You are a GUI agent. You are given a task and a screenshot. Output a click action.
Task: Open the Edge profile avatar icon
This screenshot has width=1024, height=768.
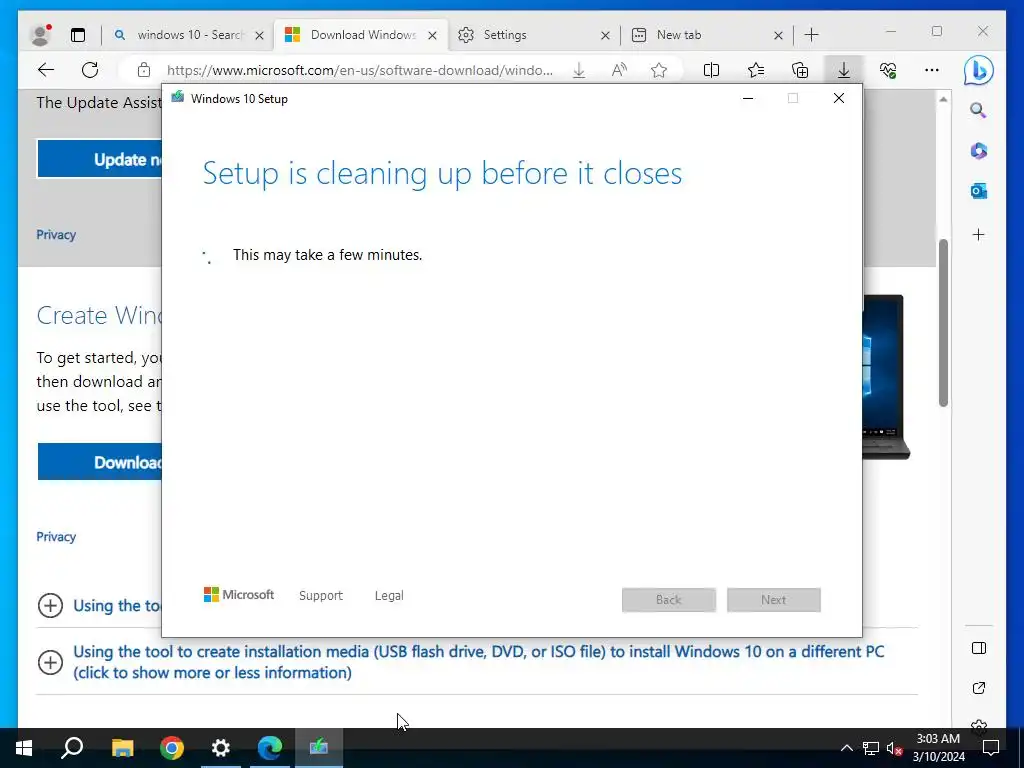(41, 35)
